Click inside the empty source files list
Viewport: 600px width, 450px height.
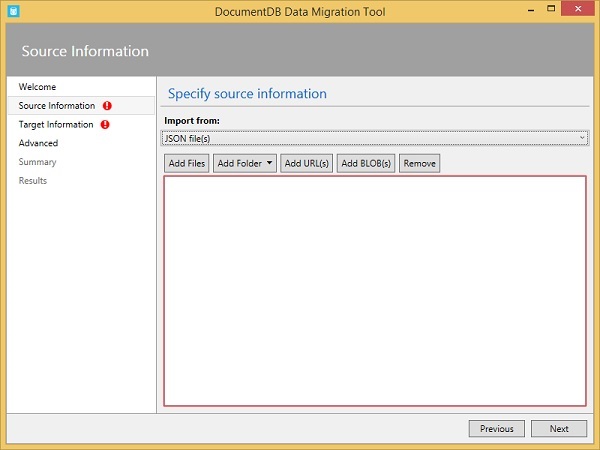375,290
